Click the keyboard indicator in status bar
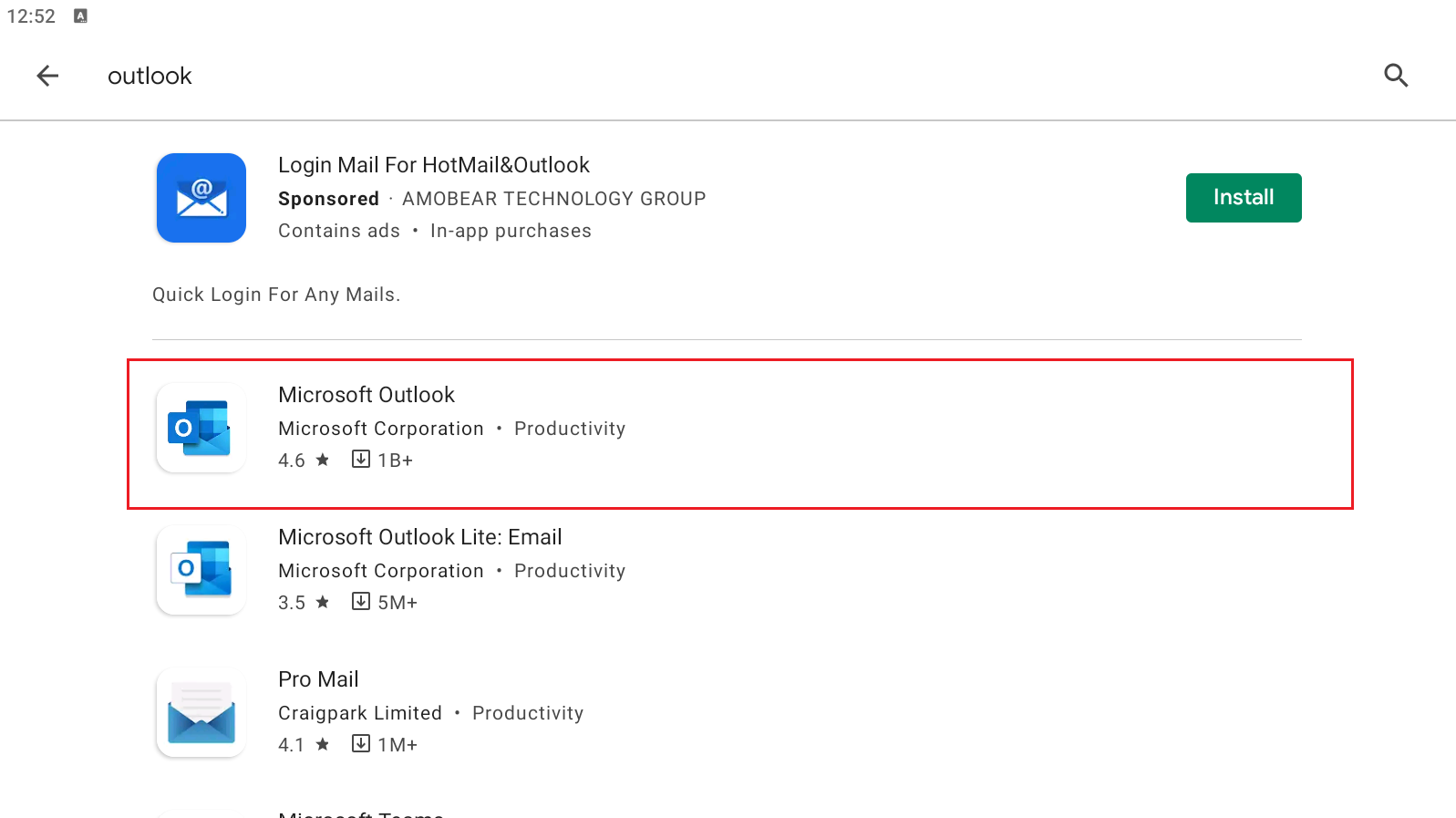The image size is (1456, 818). point(80,16)
